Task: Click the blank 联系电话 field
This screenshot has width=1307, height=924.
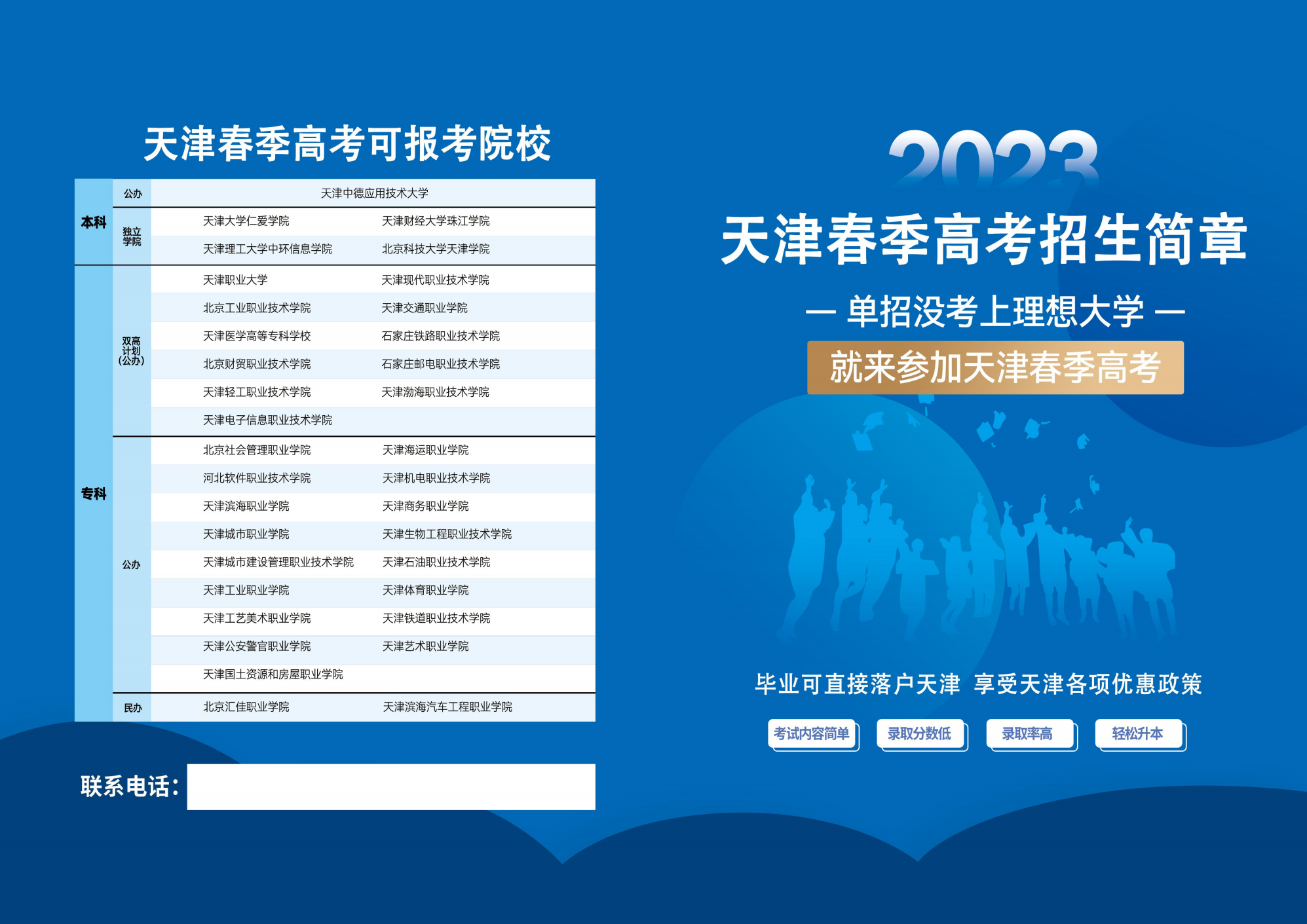Action: (x=391, y=786)
